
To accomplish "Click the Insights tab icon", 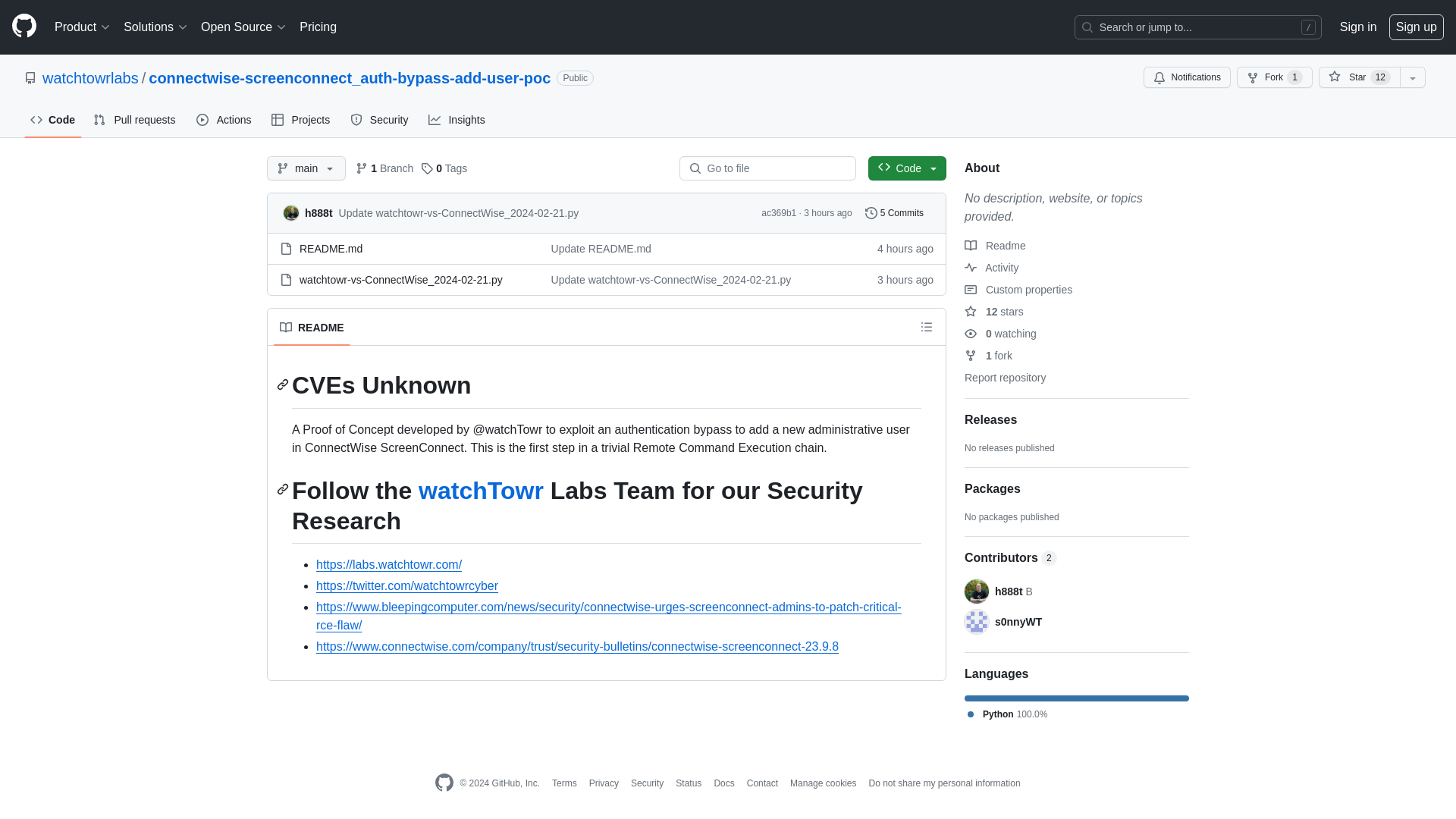I will 435,119.
